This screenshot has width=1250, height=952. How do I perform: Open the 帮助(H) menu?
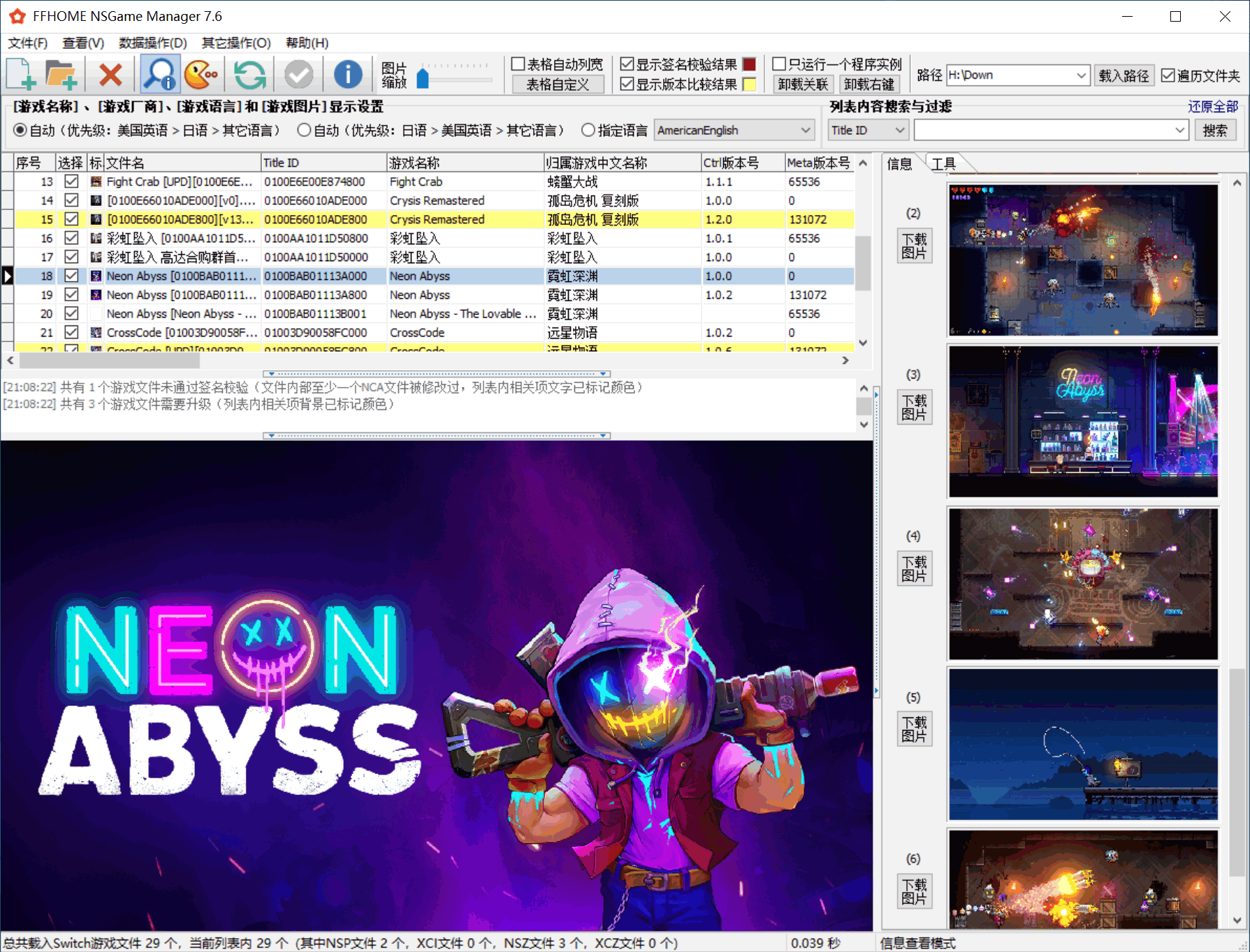pyautogui.click(x=307, y=43)
